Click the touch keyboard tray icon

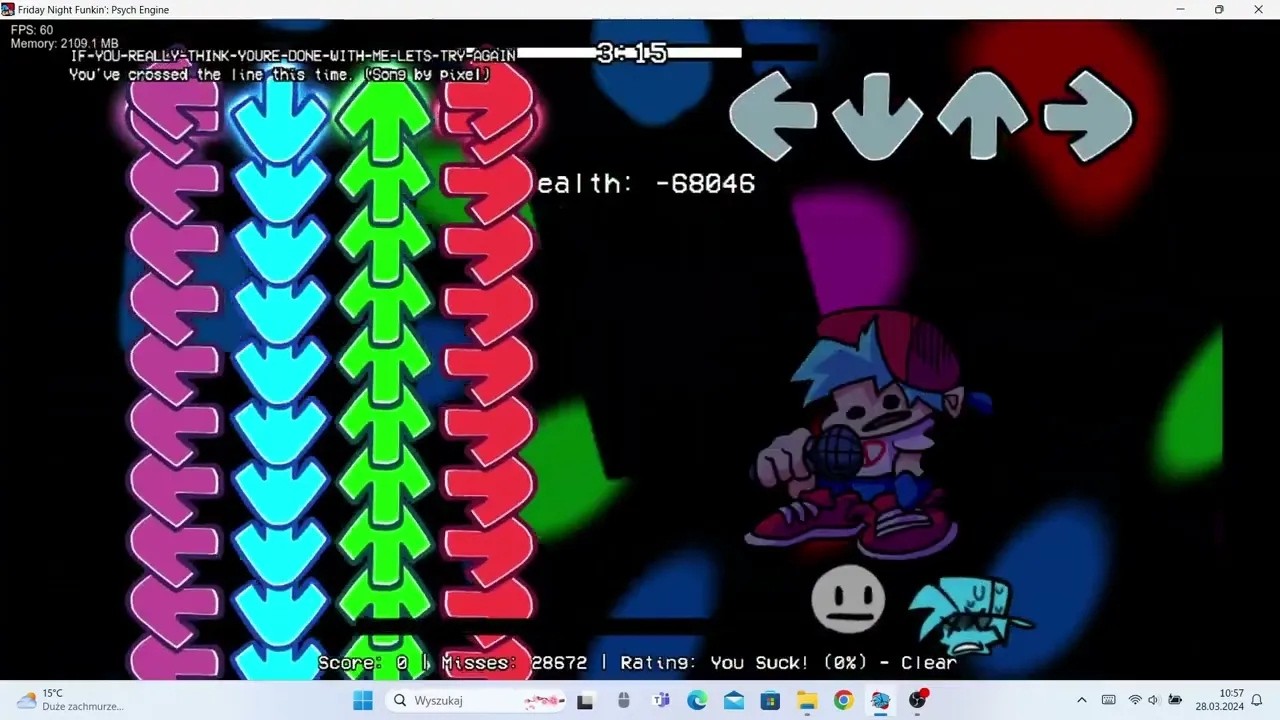point(1108,700)
